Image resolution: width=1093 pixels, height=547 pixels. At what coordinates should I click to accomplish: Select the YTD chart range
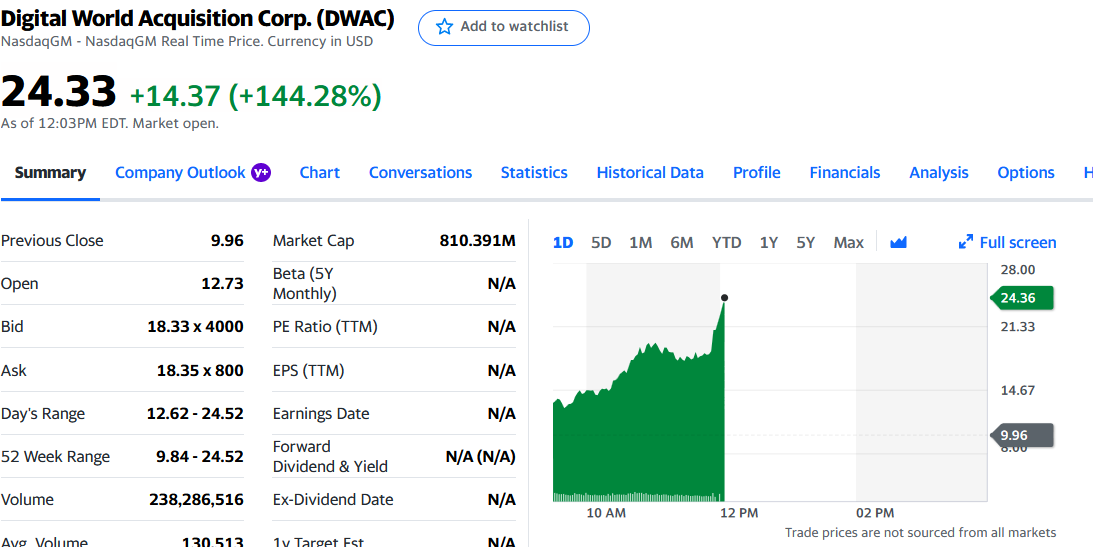726,242
